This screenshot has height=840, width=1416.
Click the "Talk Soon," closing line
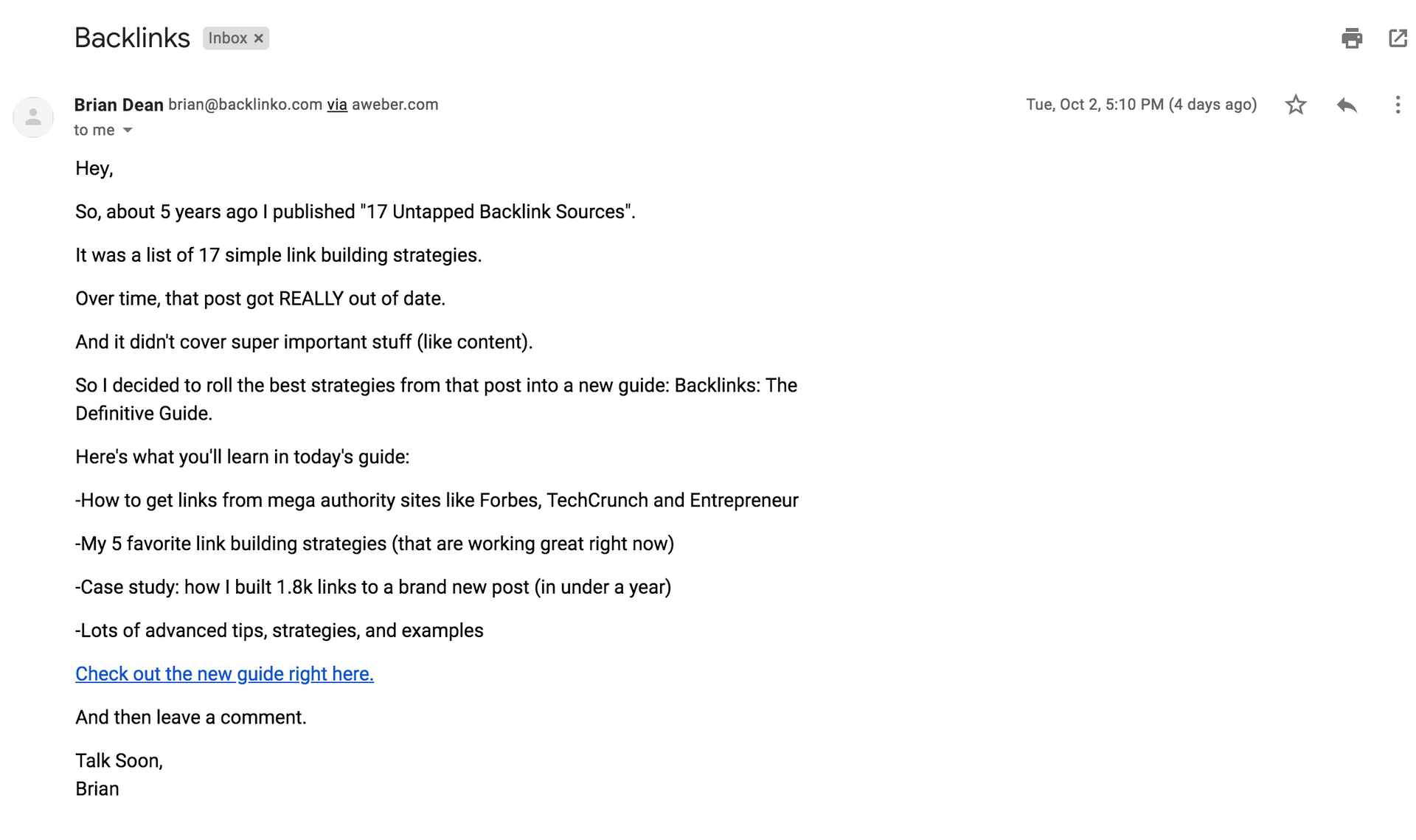point(119,761)
